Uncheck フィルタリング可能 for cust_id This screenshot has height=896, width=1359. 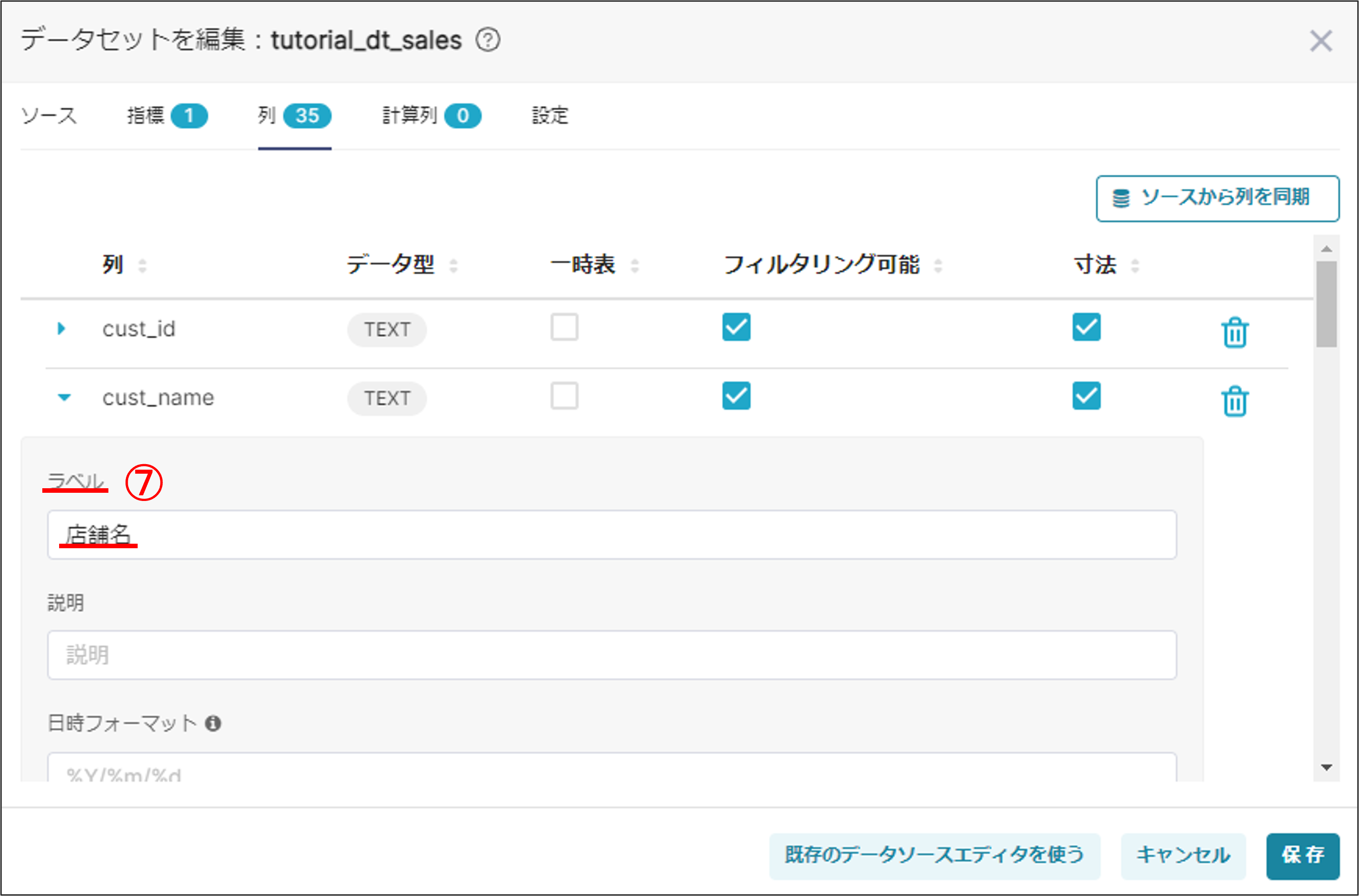tap(736, 327)
